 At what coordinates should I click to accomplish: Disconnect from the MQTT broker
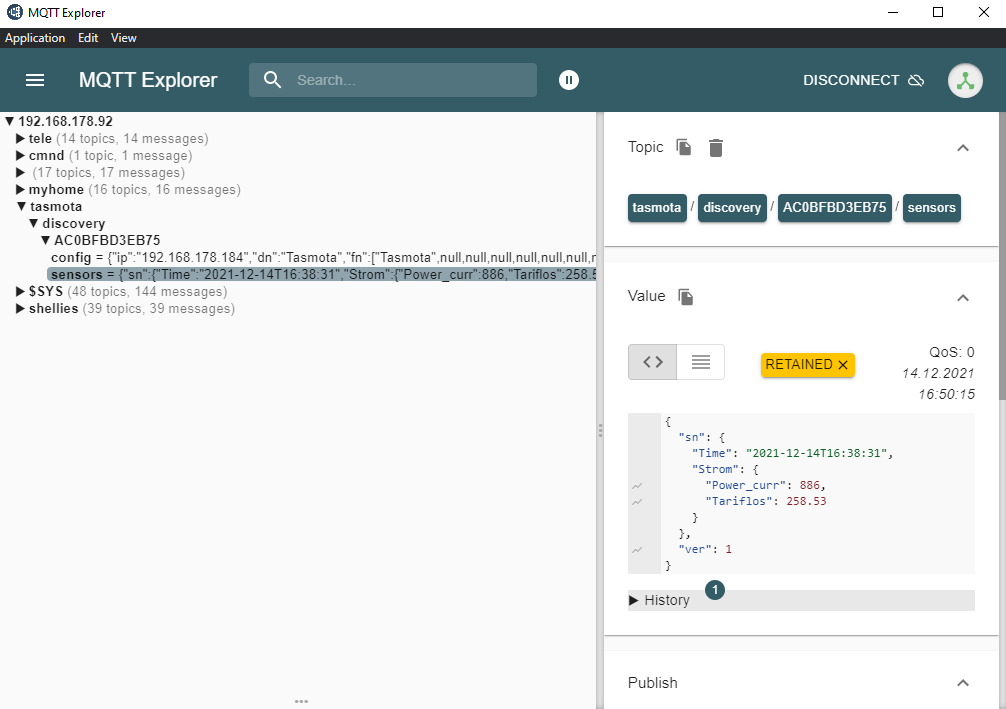(x=863, y=80)
